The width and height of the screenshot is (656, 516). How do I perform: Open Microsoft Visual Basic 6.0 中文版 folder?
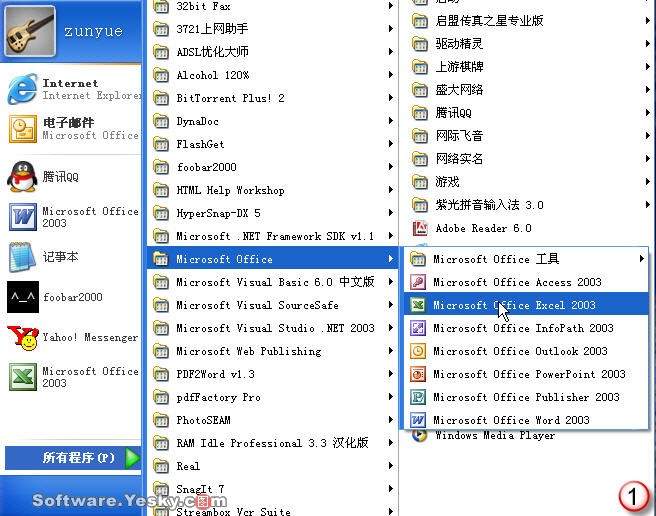coord(273,282)
